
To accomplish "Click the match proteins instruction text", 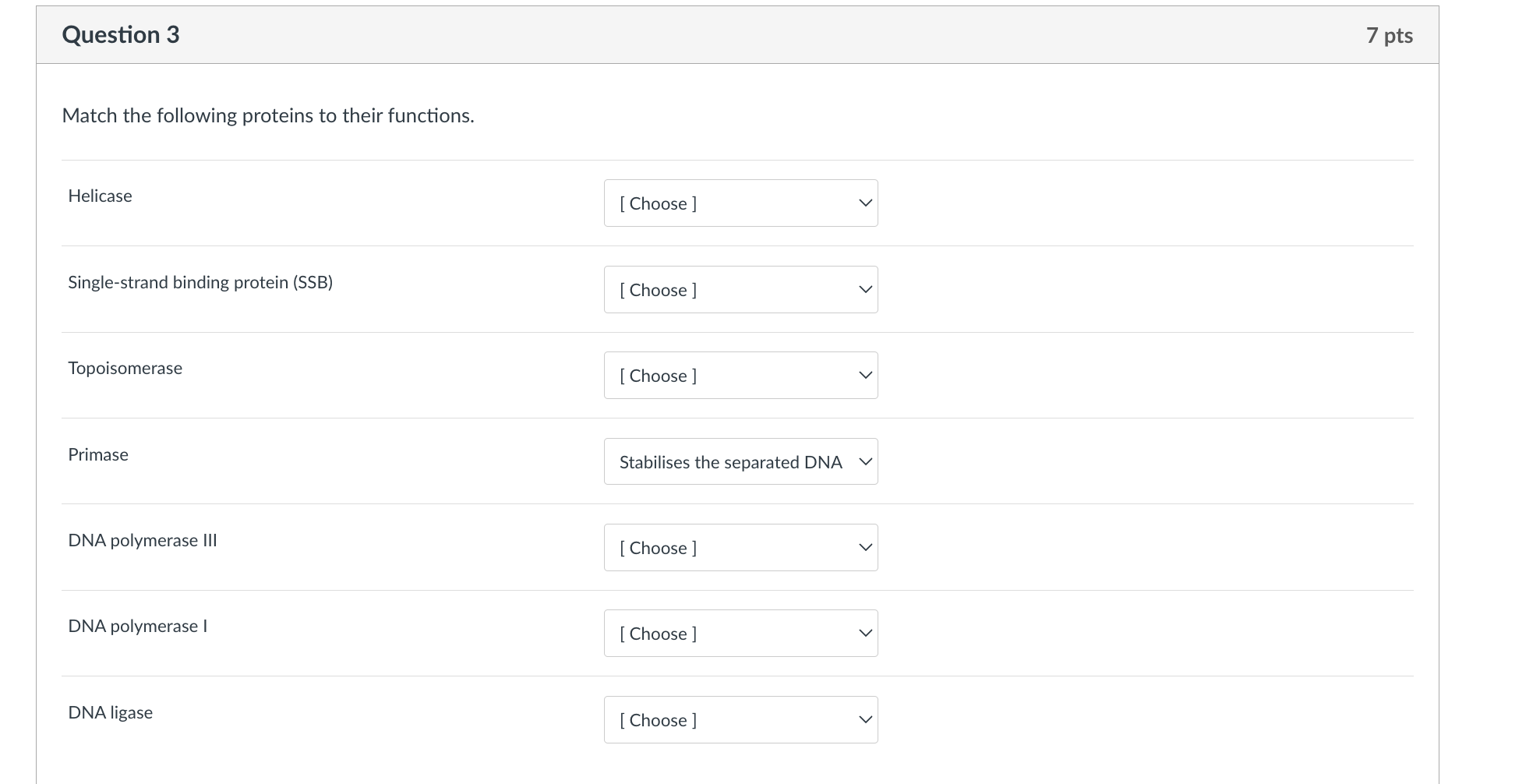I will pos(268,116).
